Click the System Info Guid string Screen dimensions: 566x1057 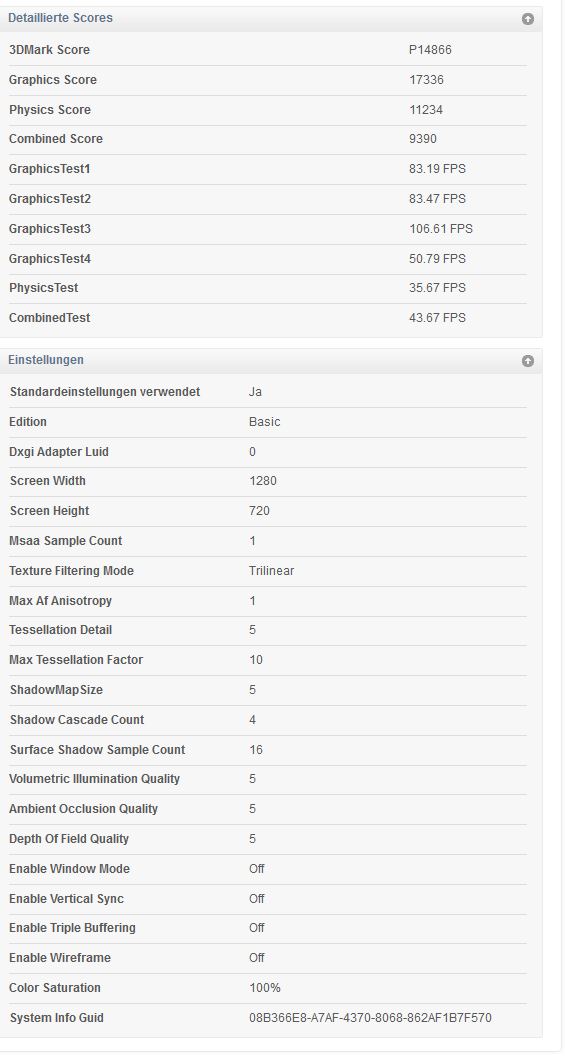[370, 1018]
